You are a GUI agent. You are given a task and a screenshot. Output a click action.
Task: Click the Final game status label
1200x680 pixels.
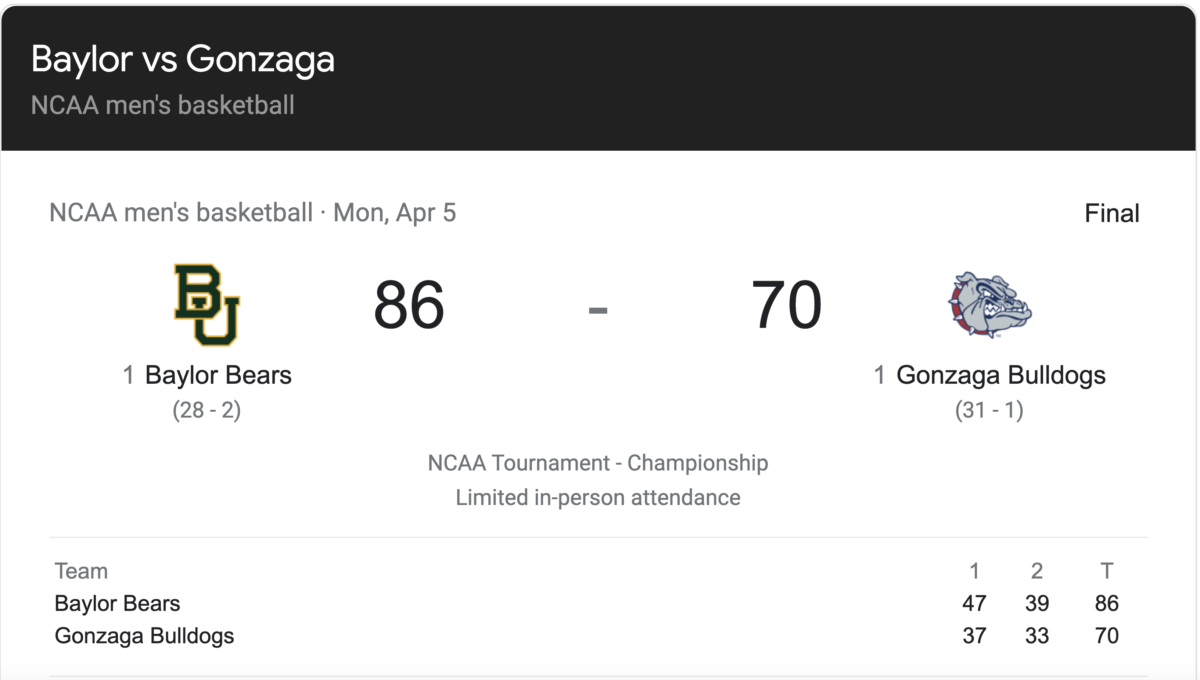[x=1112, y=213]
